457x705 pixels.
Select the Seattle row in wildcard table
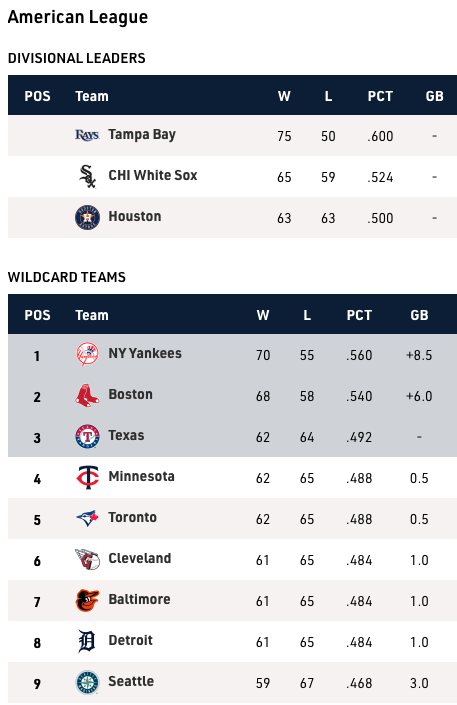coord(233,683)
